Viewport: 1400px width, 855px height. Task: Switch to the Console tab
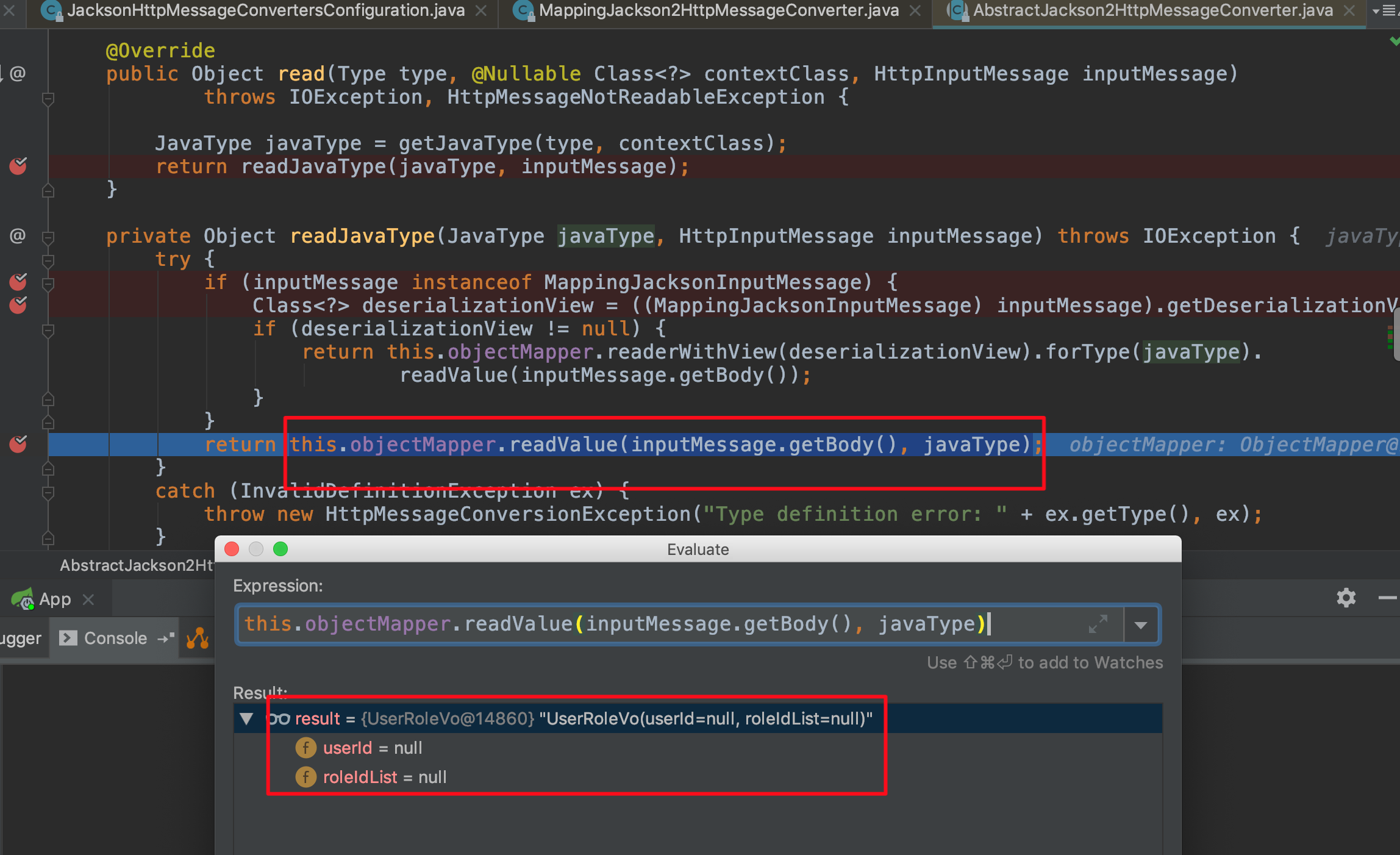pyautogui.click(x=115, y=639)
